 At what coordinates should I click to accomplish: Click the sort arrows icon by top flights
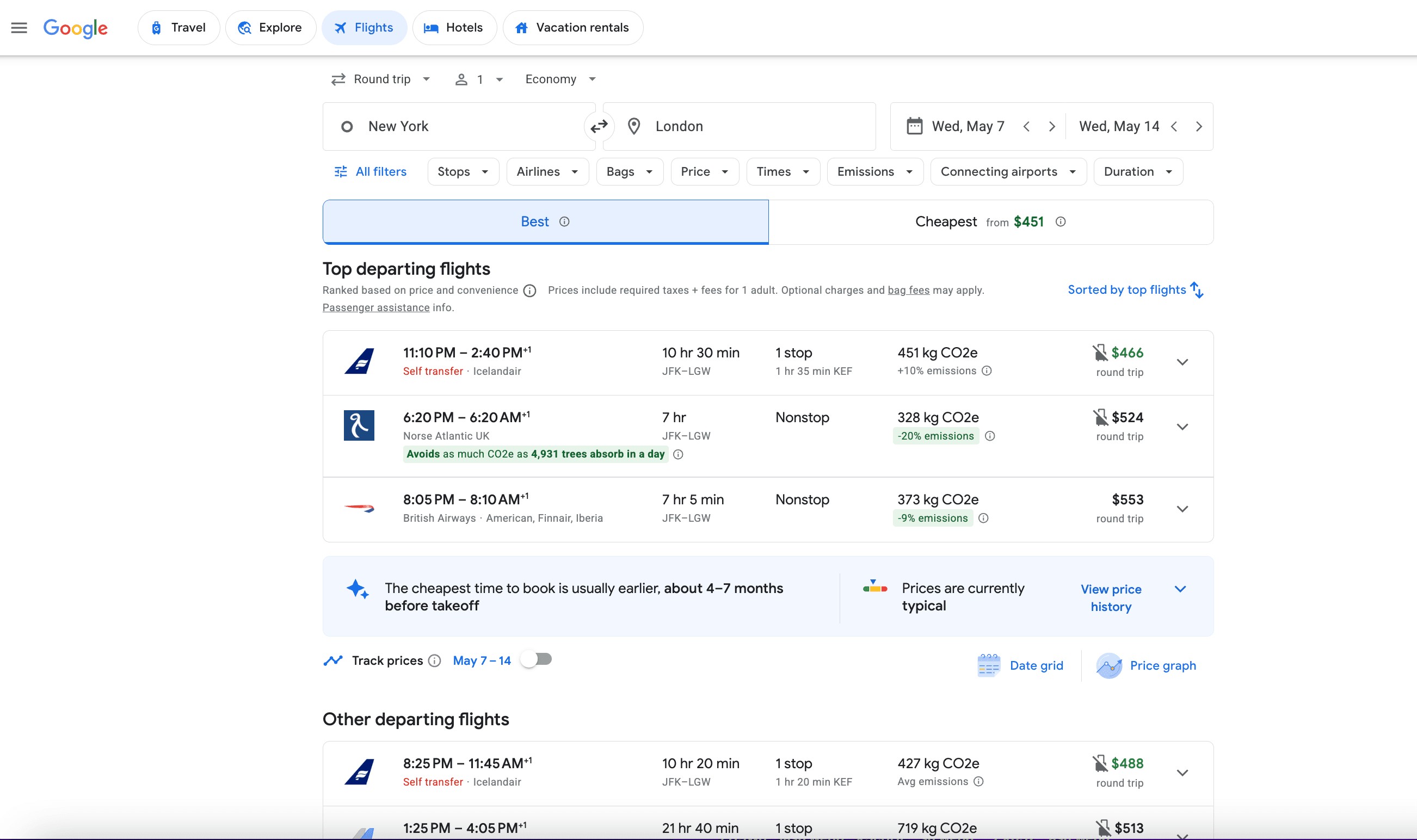point(1197,290)
